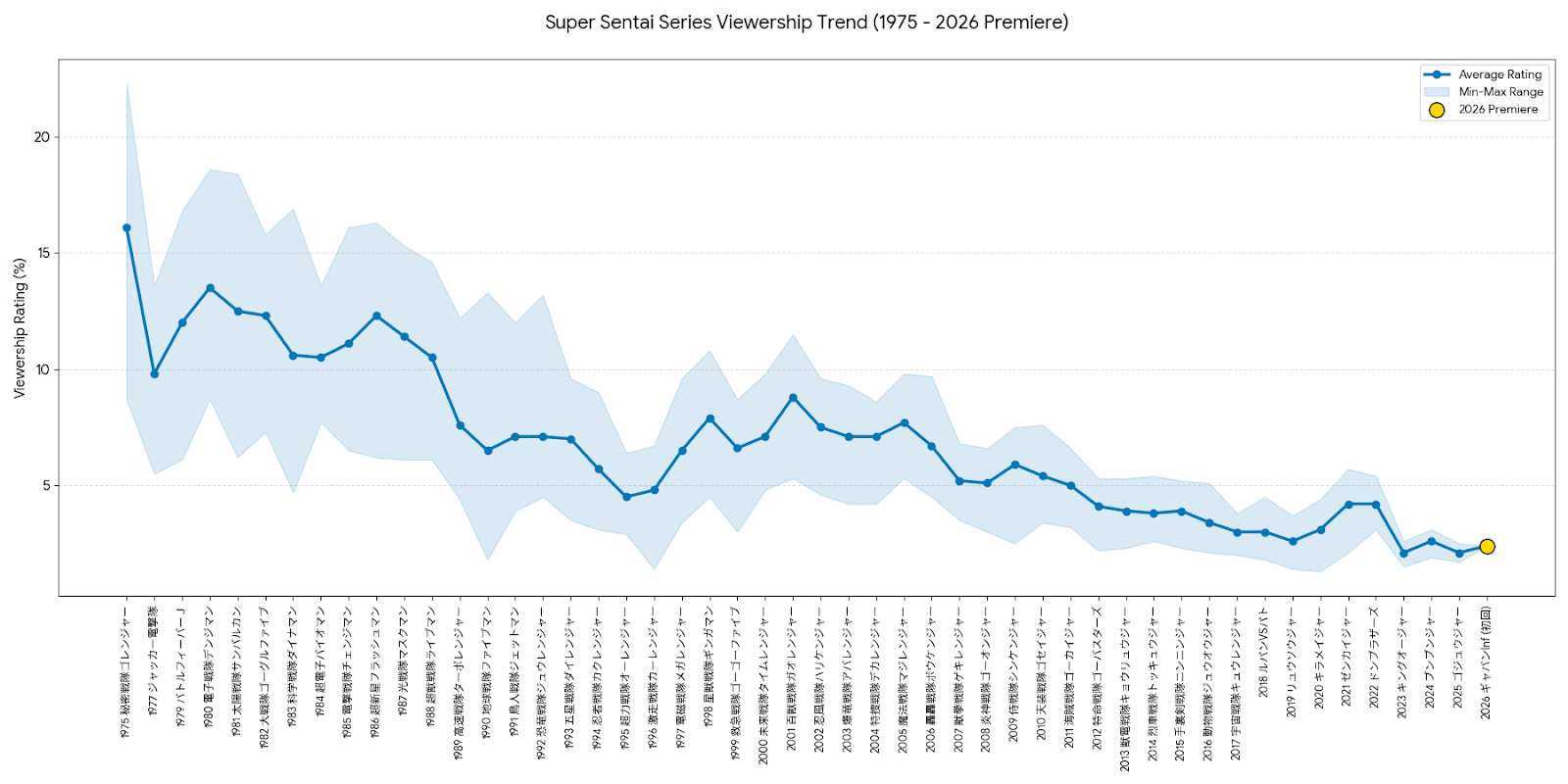The image size is (1568, 784).
Task: Click the chart title text
Action: pyautogui.click(x=807, y=22)
